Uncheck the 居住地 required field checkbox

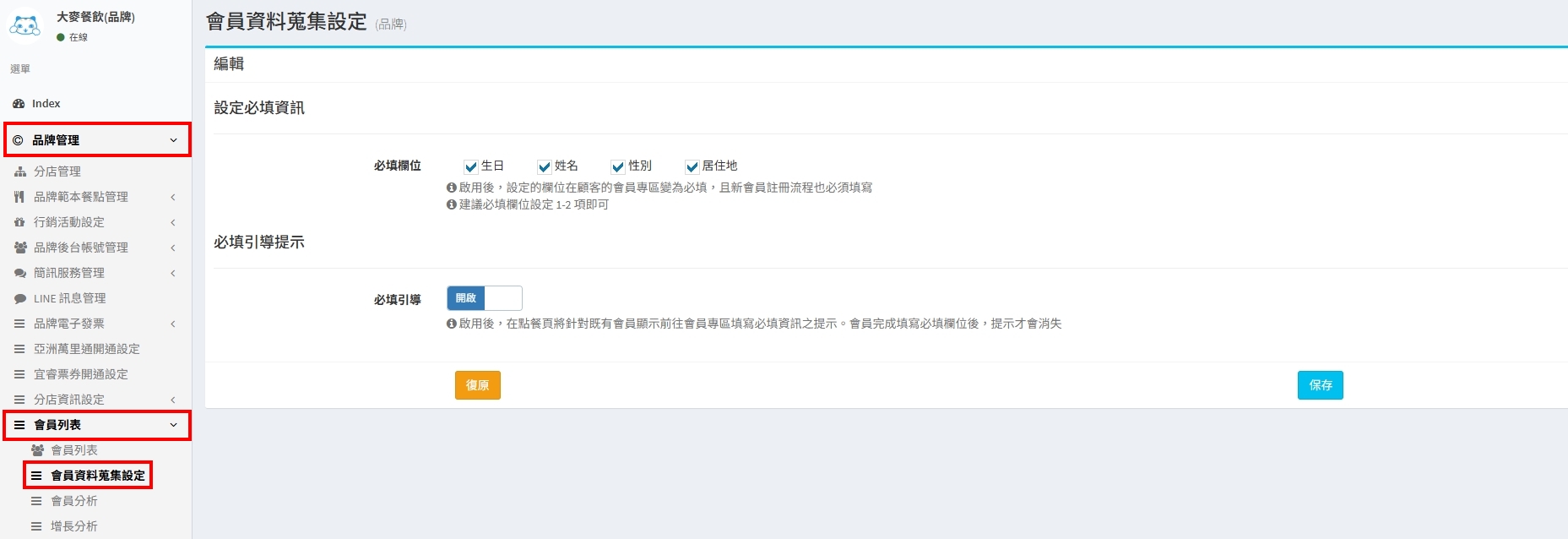coord(692,166)
